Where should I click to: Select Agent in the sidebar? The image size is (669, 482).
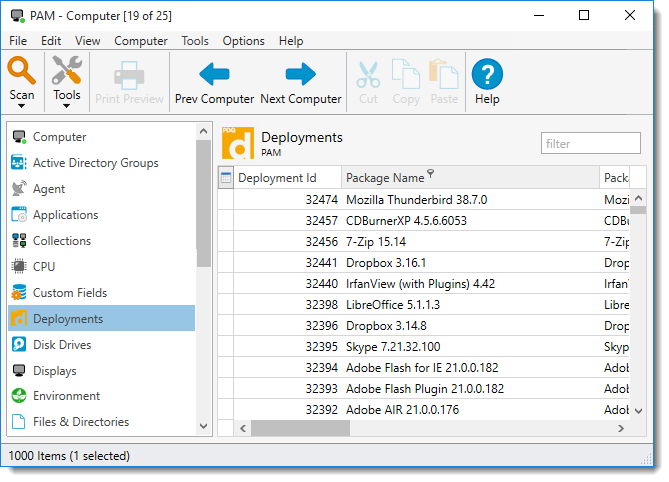coord(102,189)
